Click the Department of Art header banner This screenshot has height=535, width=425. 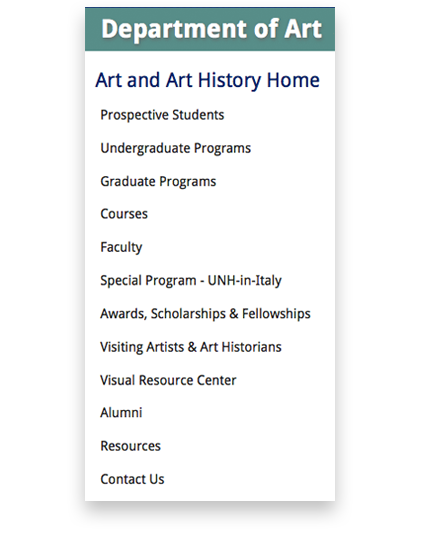(210, 29)
